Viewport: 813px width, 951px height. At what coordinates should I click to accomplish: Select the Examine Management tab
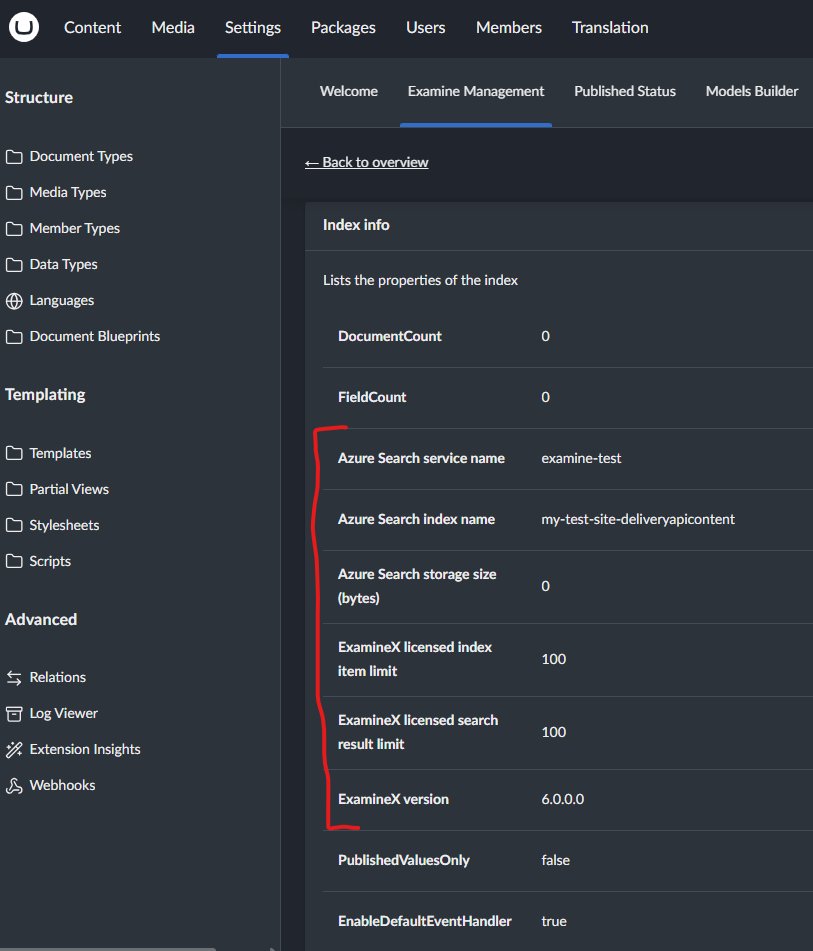(x=476, y=91)
